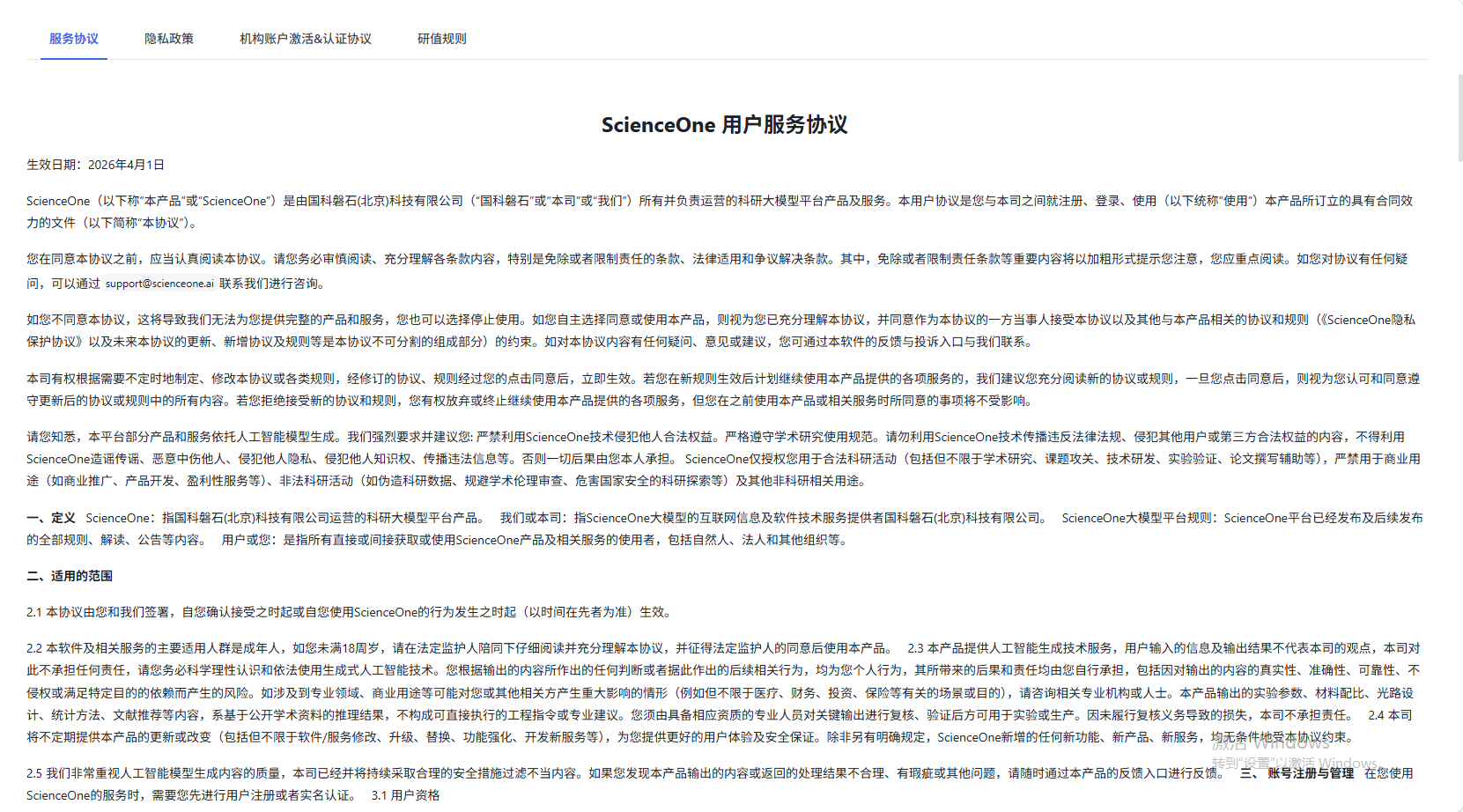
Task: Click the clause beginning 2.2 本软件及相关服务
Action: pyautogui.click(x=460, y=648)
